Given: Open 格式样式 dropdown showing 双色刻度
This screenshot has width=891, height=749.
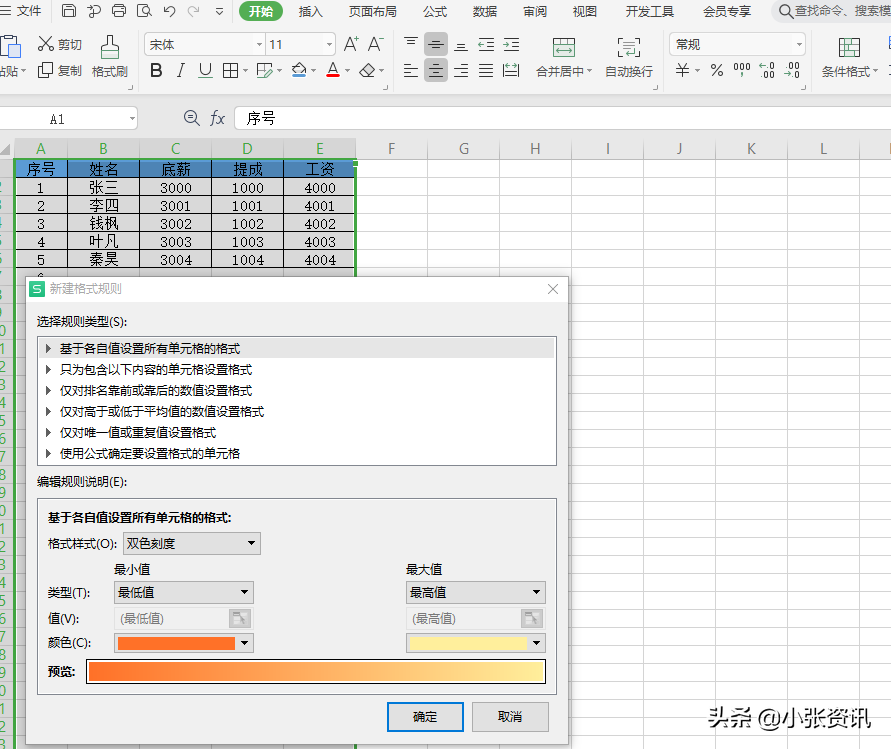Looking at the screenshot, I should 191,543.
